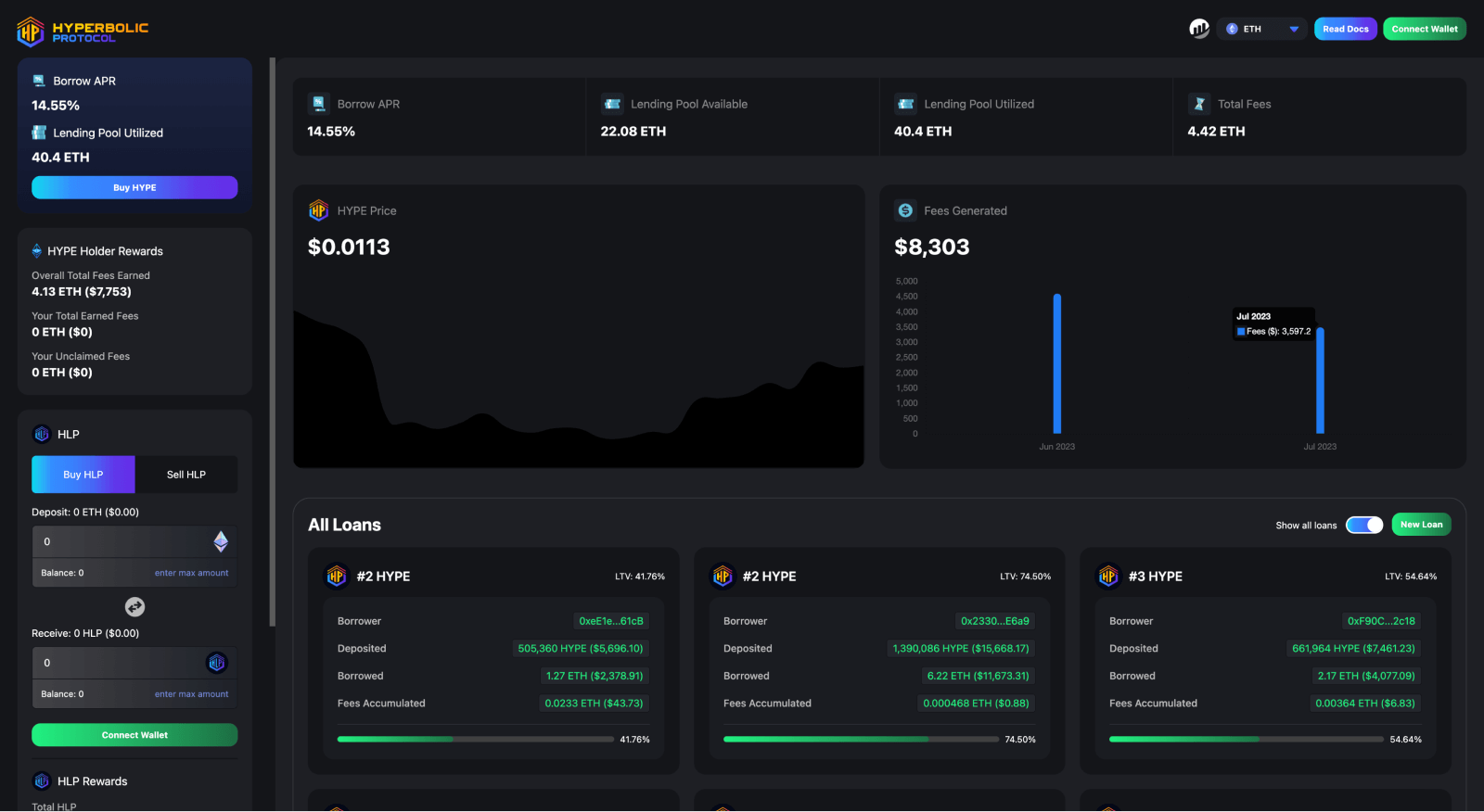
Task: Click Connect Wallet in the header
Action: 1424,29
